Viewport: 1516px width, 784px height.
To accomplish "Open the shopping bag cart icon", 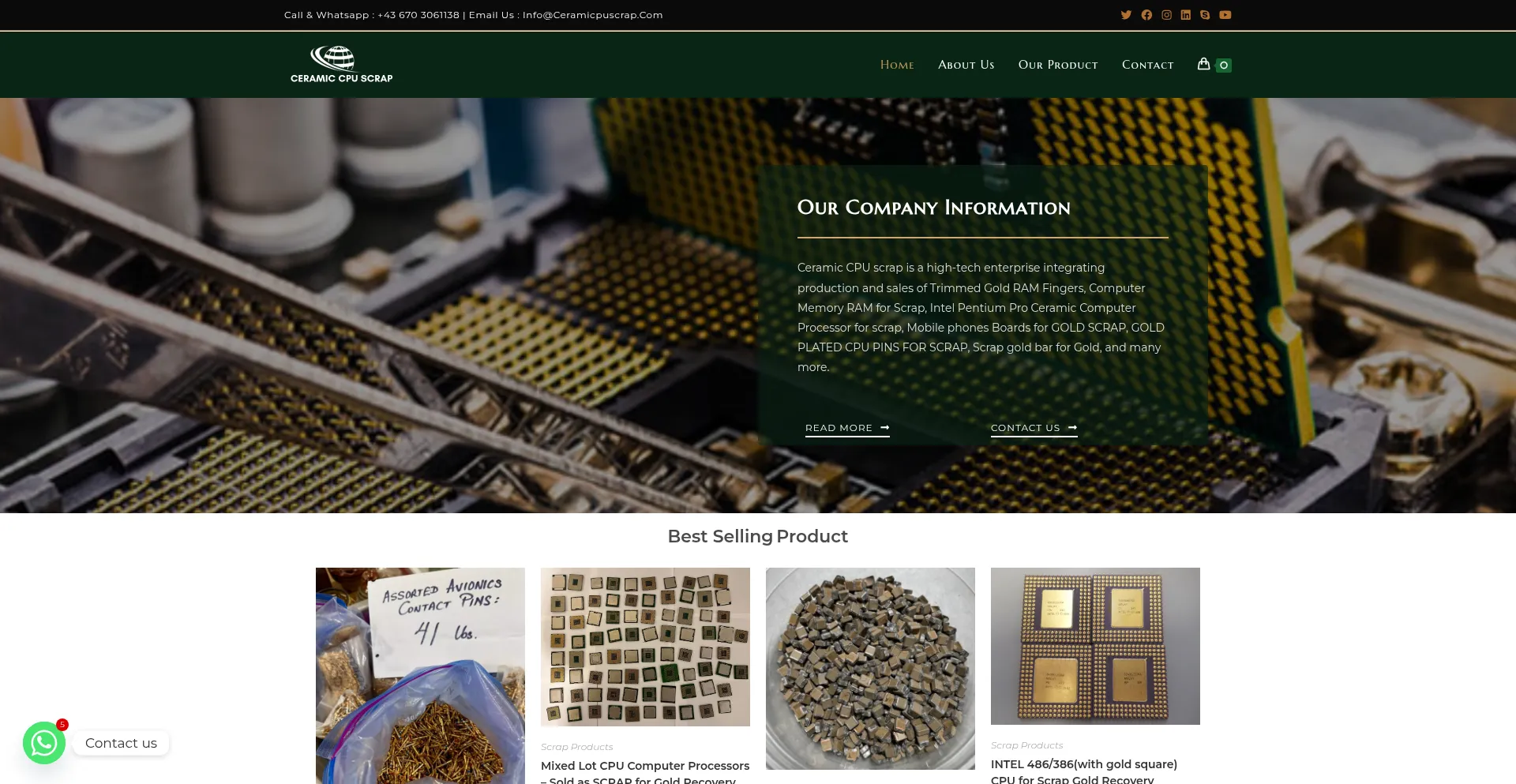I will coord(1203,64).
